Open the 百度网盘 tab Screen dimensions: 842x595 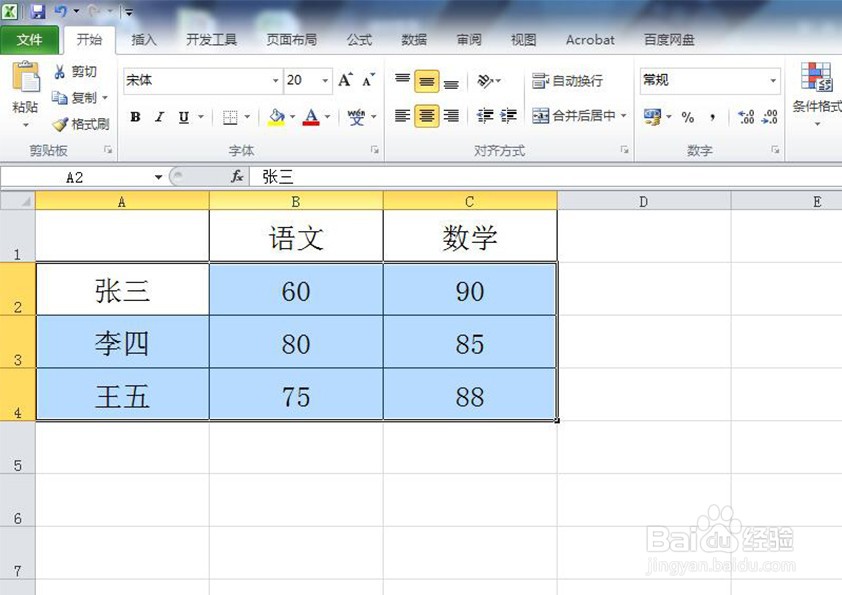669,40
